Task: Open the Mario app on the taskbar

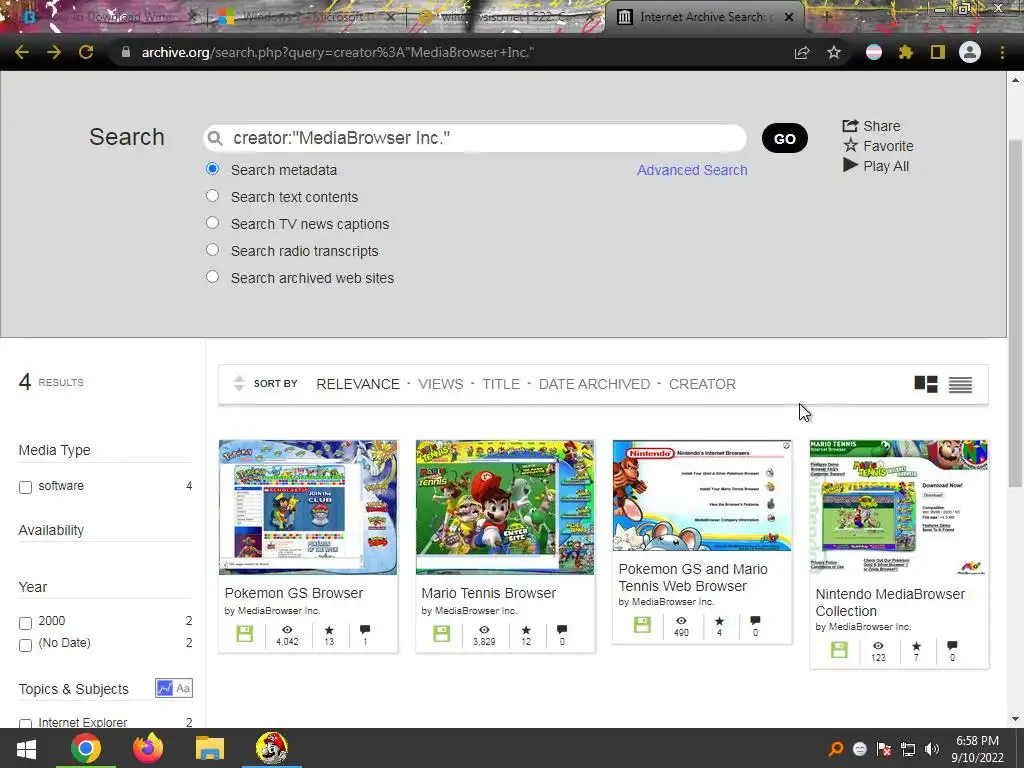Action: (x=272, y=748)
